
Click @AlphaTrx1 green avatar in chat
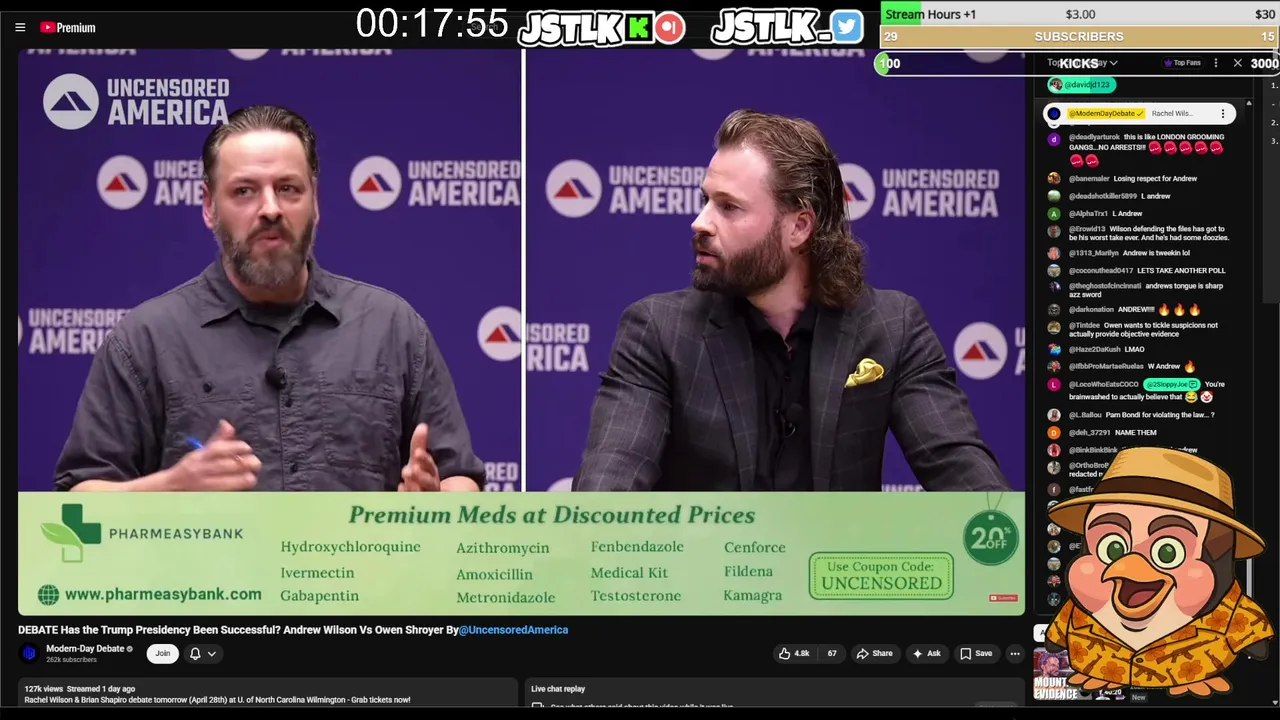click(x=1054, y=213)
